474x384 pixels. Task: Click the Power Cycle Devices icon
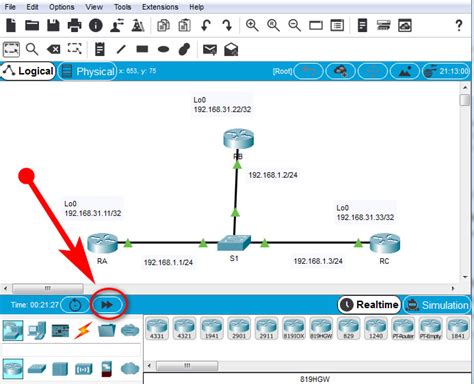tap(75, 305)
